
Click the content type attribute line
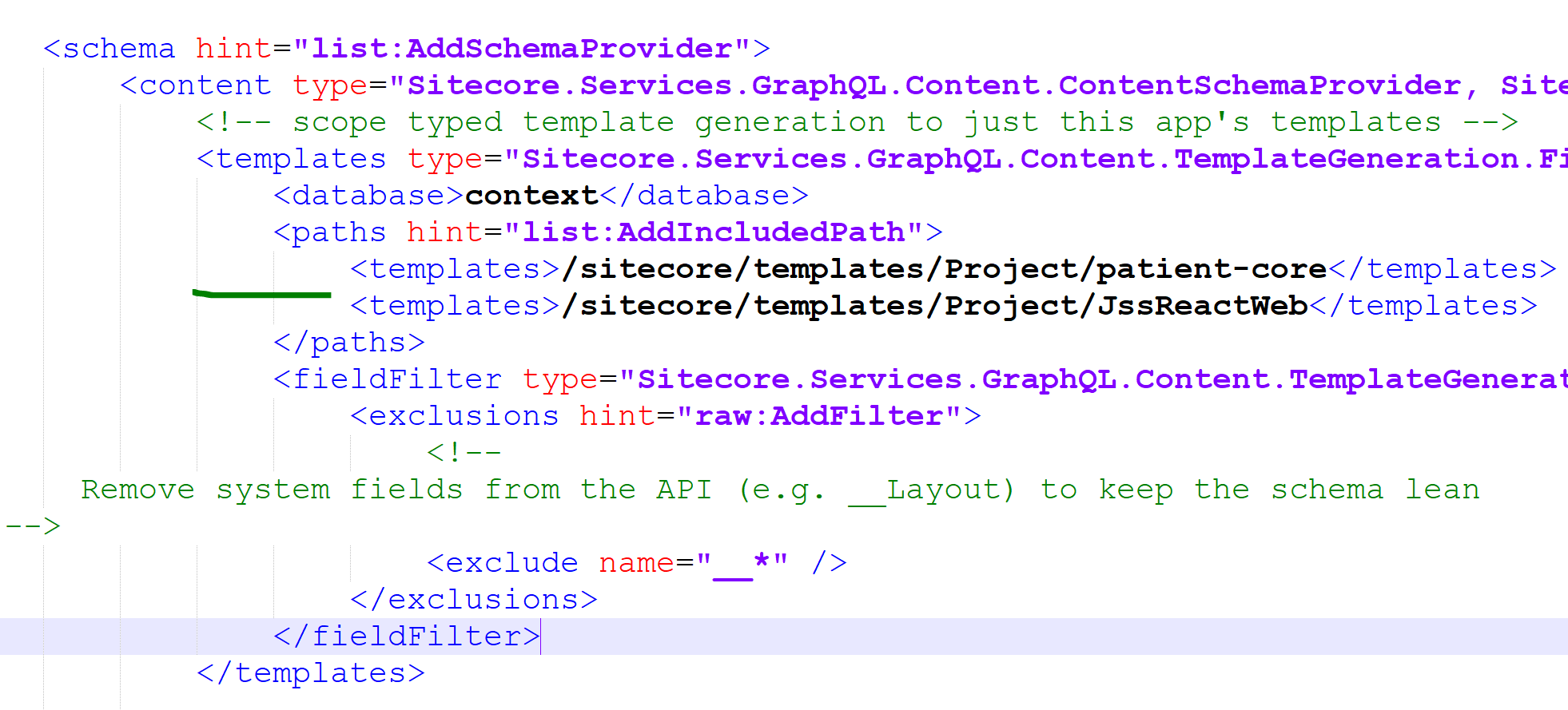coord(844,85)
